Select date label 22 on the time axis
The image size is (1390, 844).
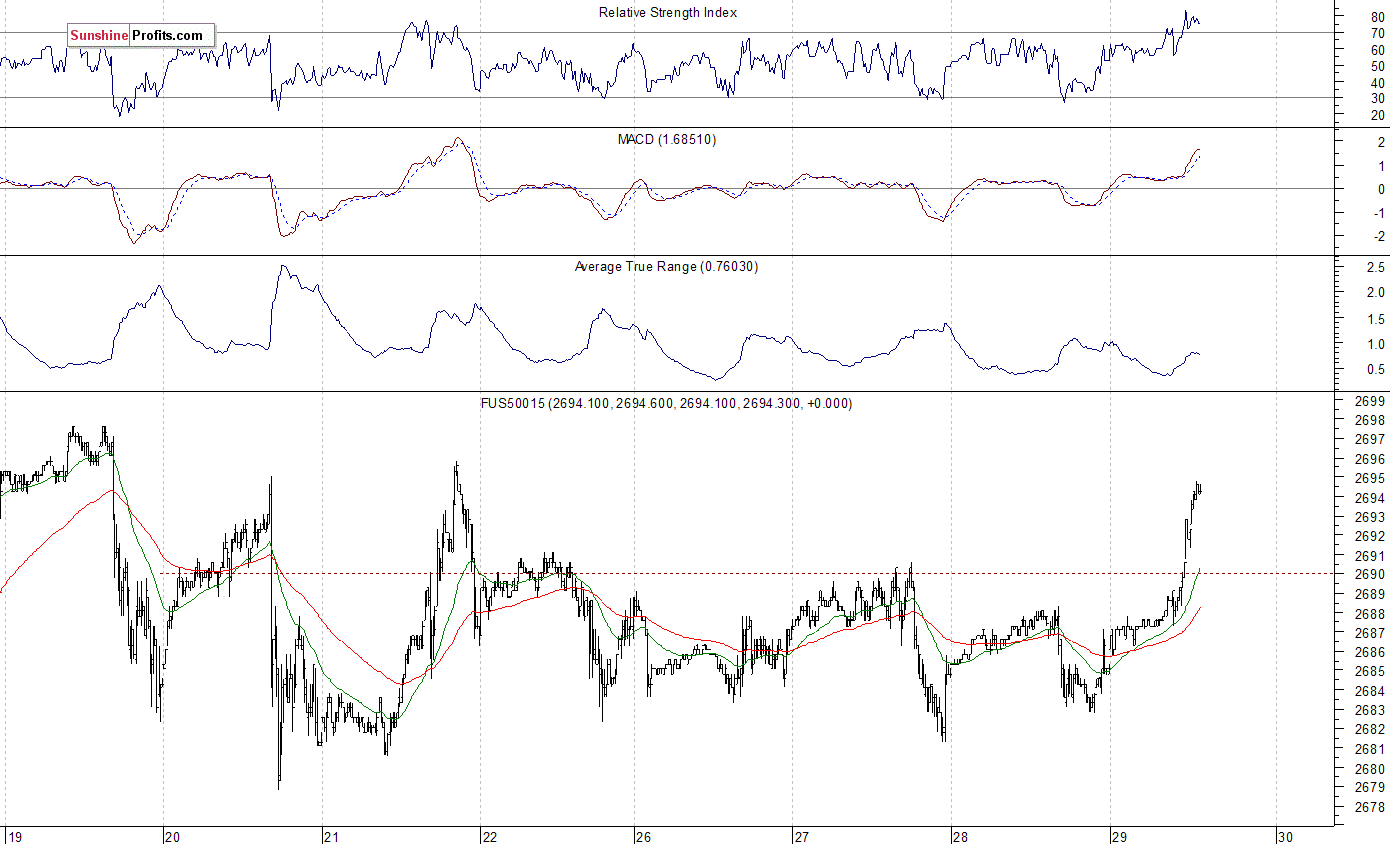click(489, 836)
